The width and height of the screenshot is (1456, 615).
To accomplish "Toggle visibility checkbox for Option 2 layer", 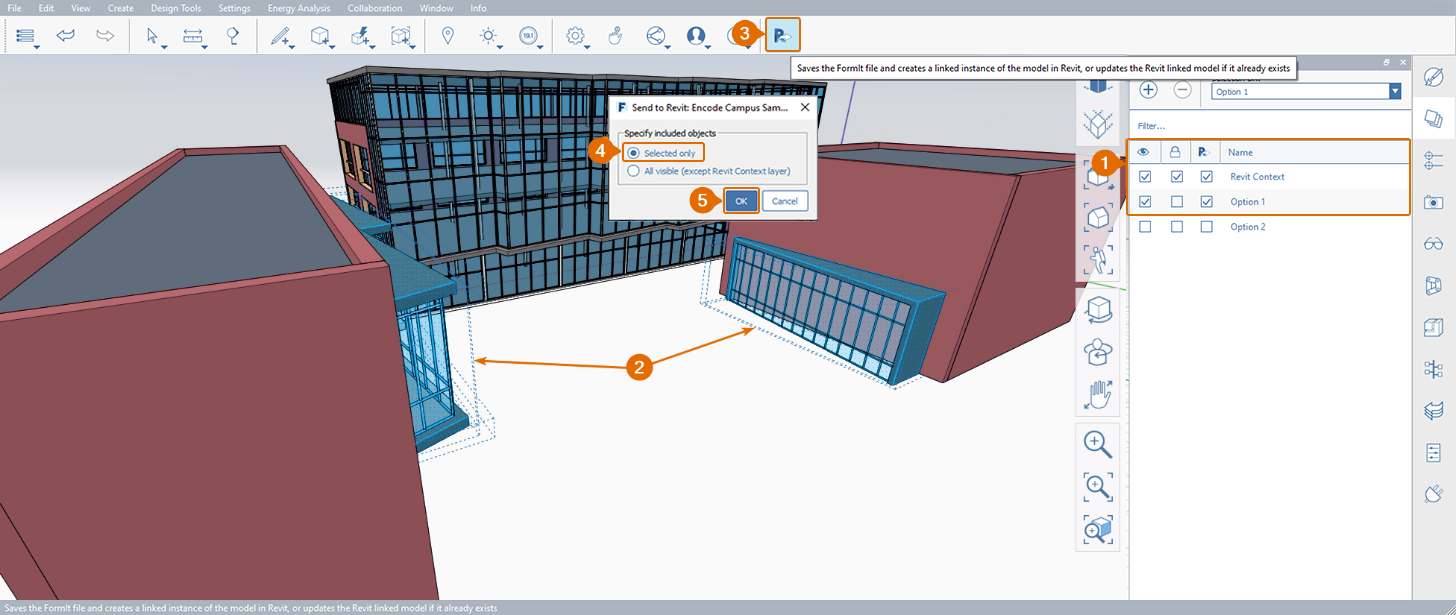I will pyautogui.click(x=1146, y=227).
